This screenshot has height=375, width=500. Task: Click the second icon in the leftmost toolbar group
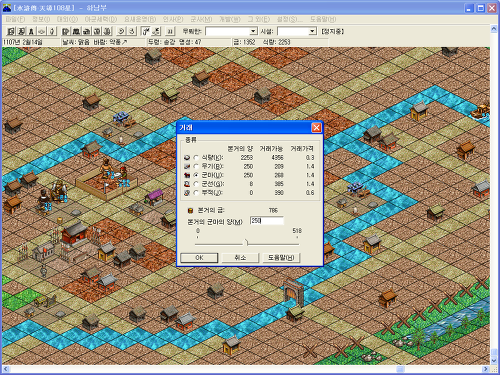point(21,31)
